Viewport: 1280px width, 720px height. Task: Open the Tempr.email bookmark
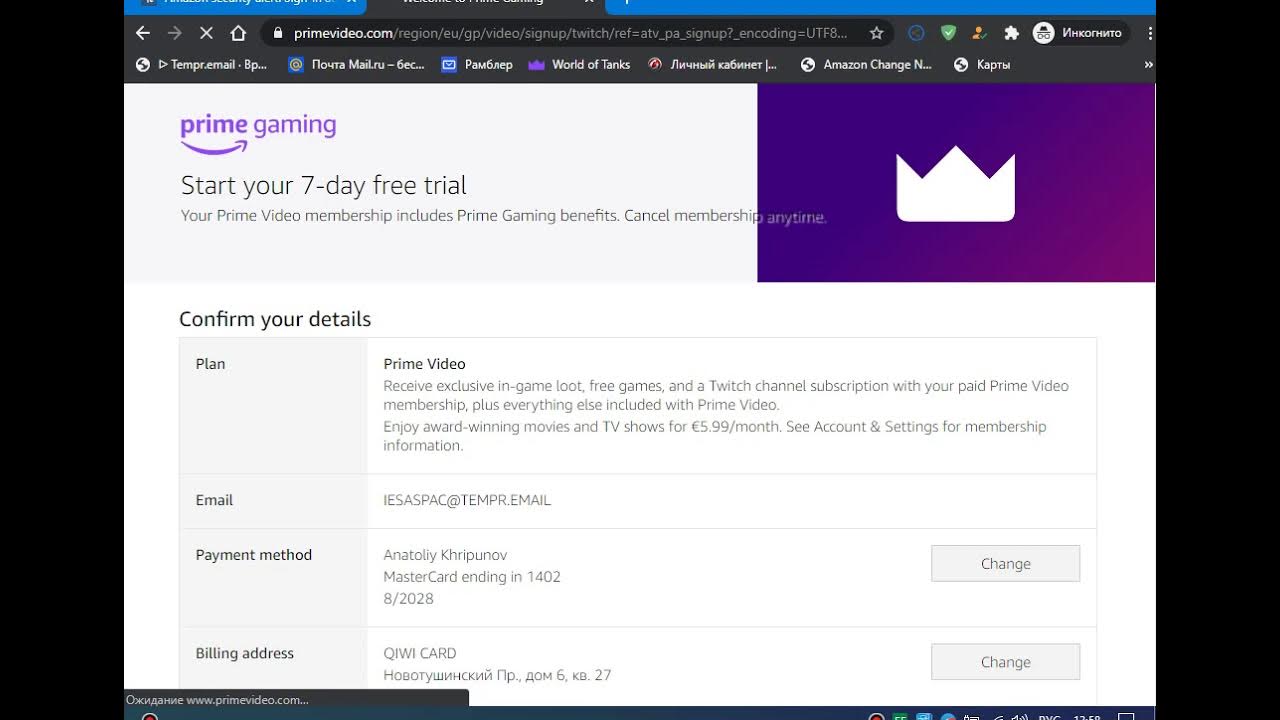202,64
